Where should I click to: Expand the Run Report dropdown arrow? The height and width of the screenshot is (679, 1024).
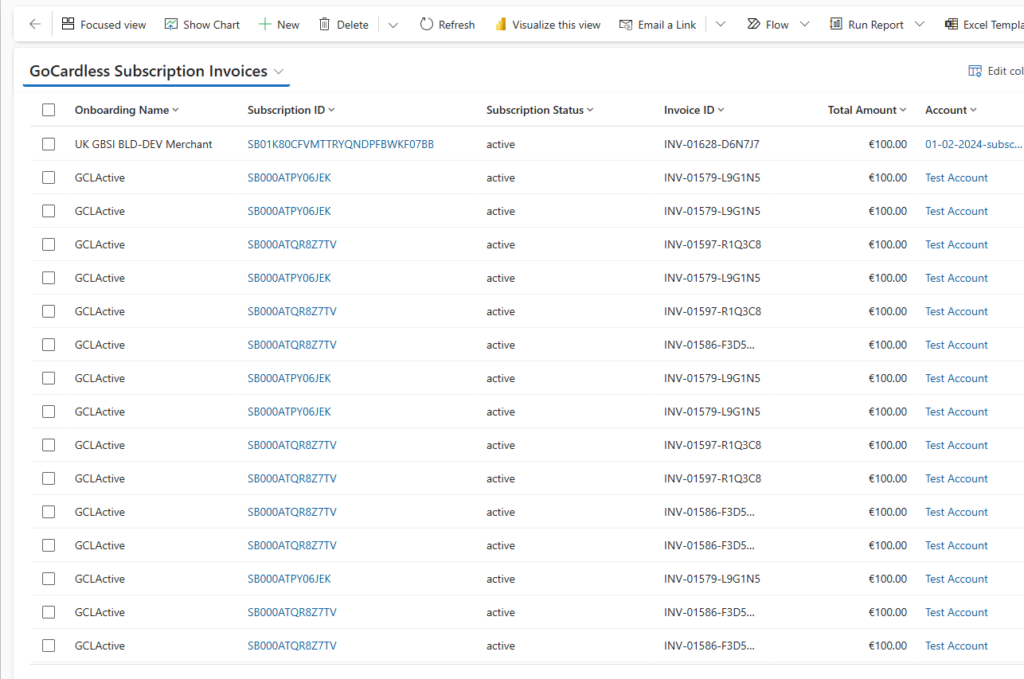920,24
